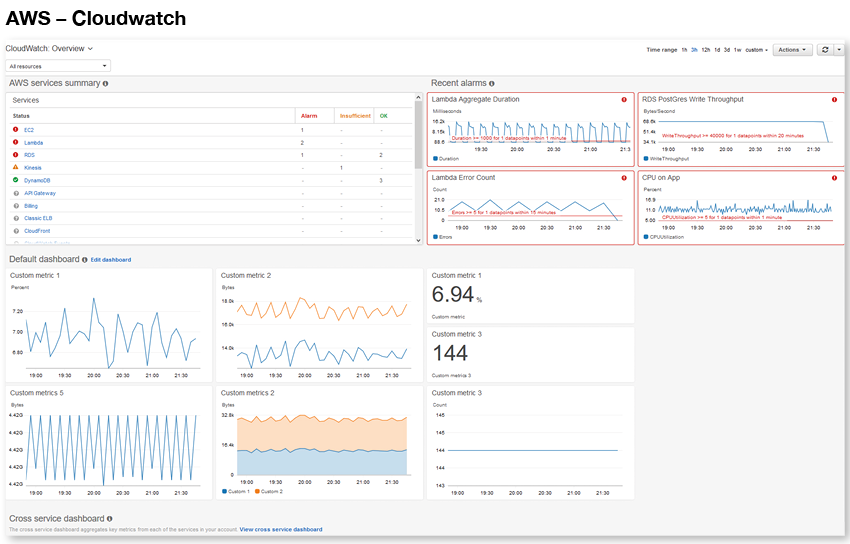
Task: Click the Status column header
Action: 21,116
